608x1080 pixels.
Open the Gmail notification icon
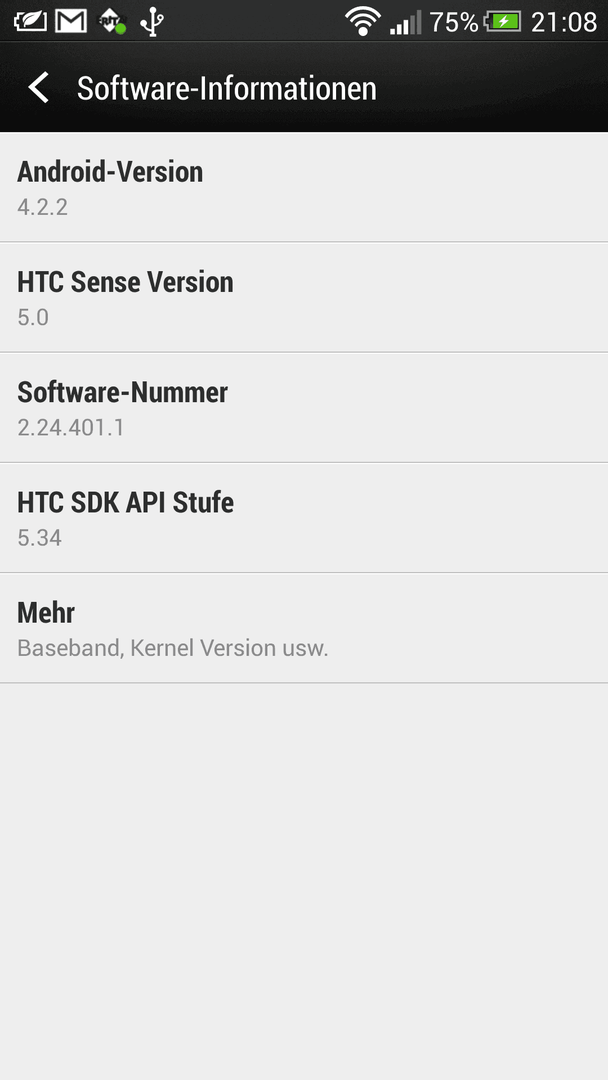click(71, 21)
